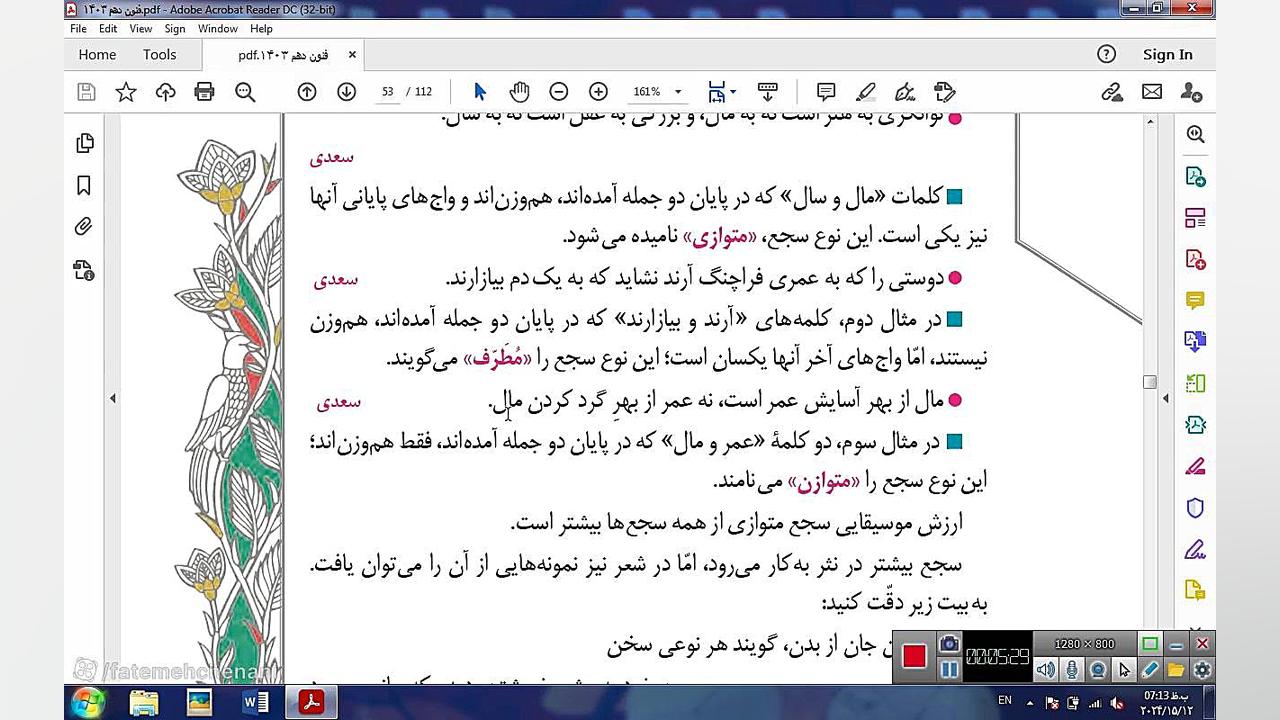1280x720 pixels.
Task: Click the green recording area selector
Action: [1150, 644]
